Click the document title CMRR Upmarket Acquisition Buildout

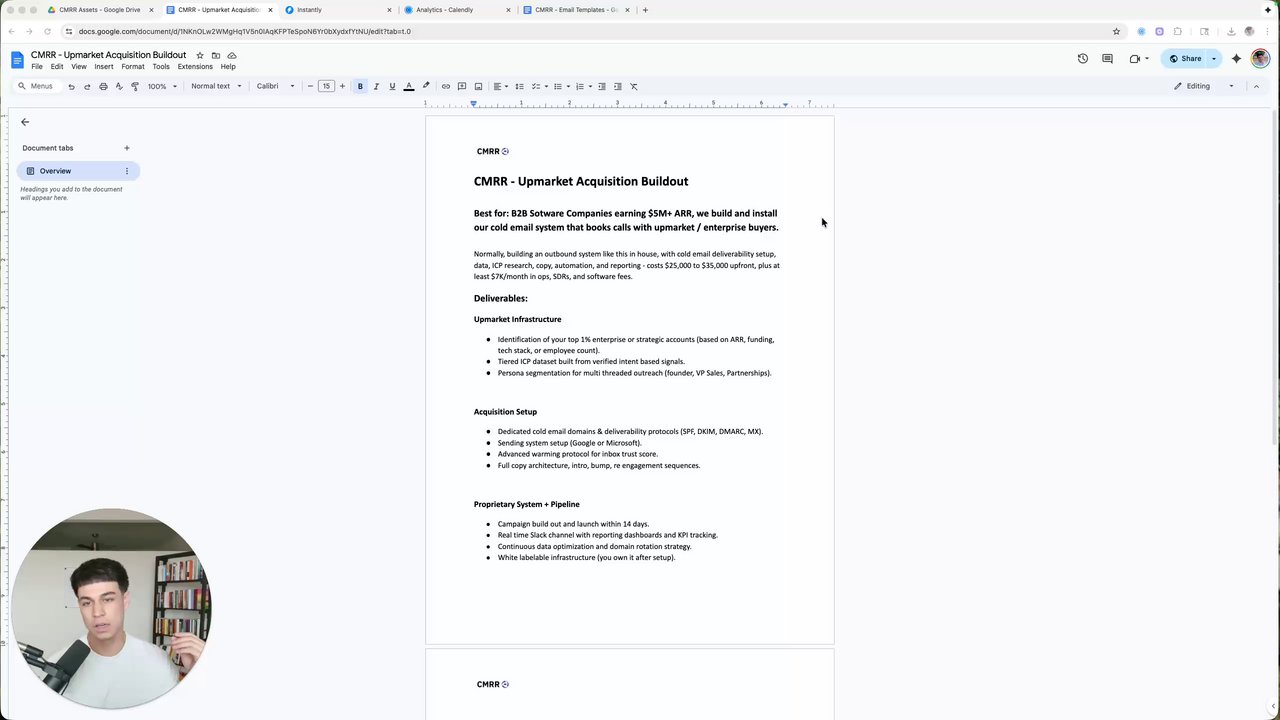(108, 55)
